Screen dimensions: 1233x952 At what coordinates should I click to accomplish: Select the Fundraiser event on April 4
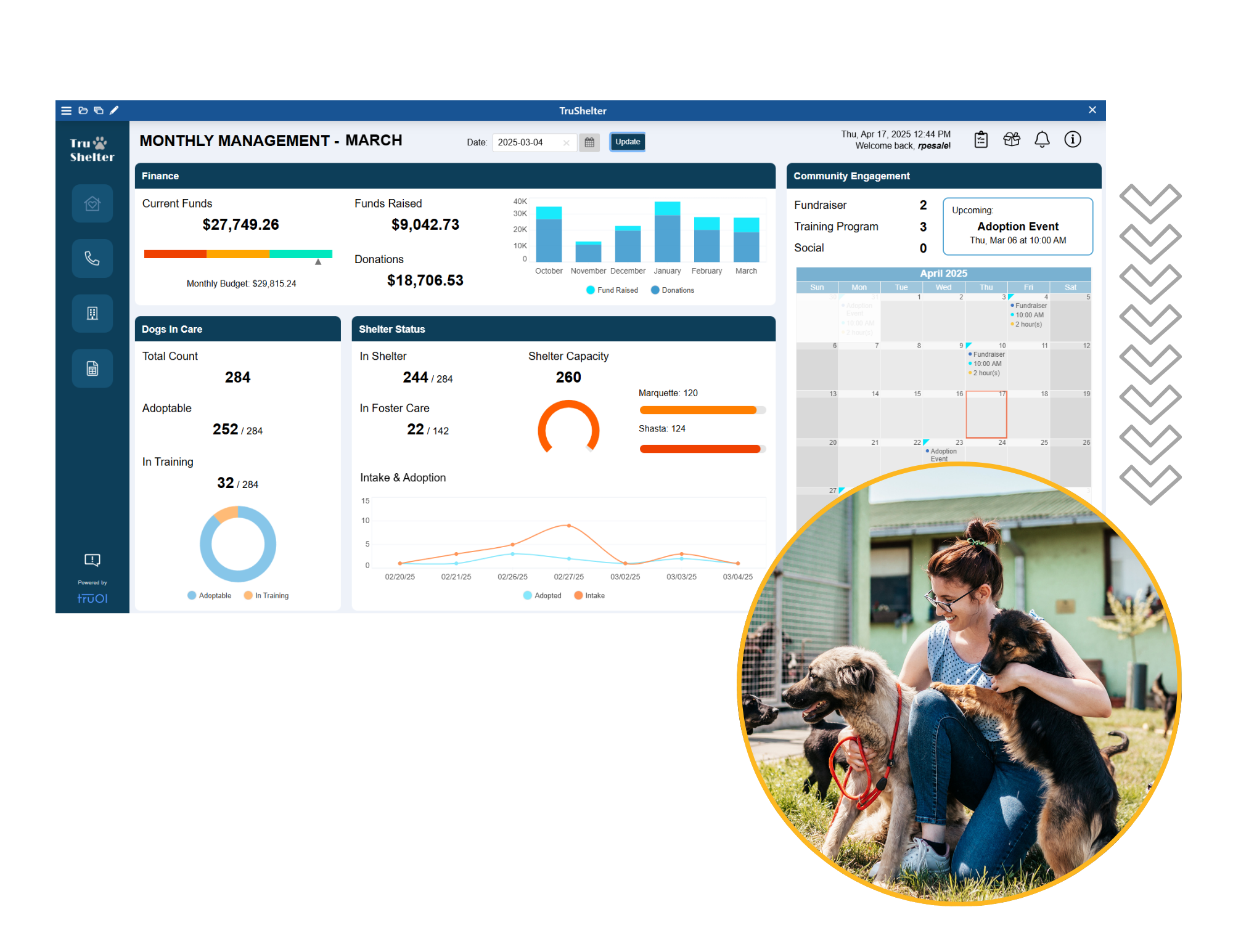pos(1028,315)
